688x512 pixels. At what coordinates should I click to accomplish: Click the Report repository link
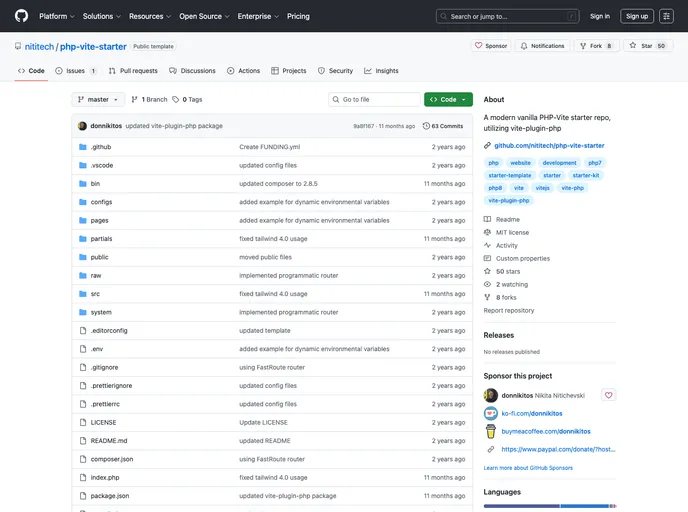pyautogui.click(x=509, y=310)
